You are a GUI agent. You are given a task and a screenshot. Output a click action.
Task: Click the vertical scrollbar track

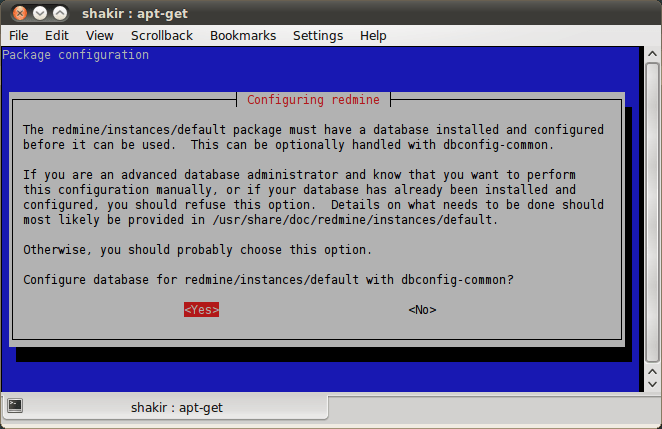click(652, 212)
